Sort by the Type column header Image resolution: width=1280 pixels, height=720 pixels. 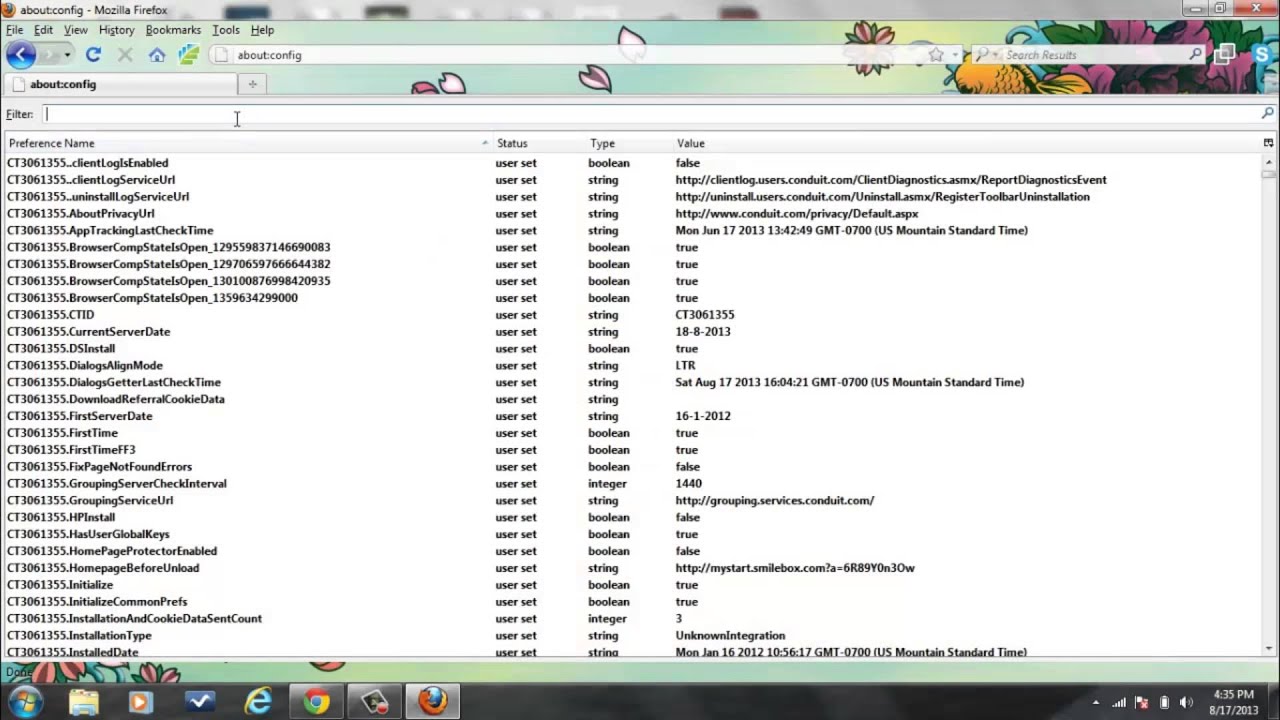tap(629, 143)
